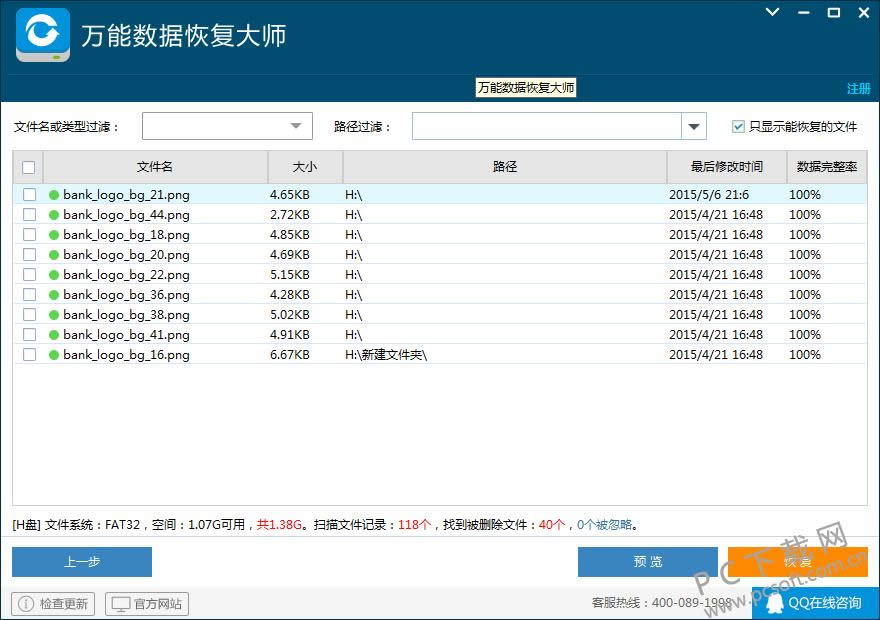Click the size value 2.72KB
This screenshot has width=880, height=620.
pyautogui.click(x=290, y=215)
